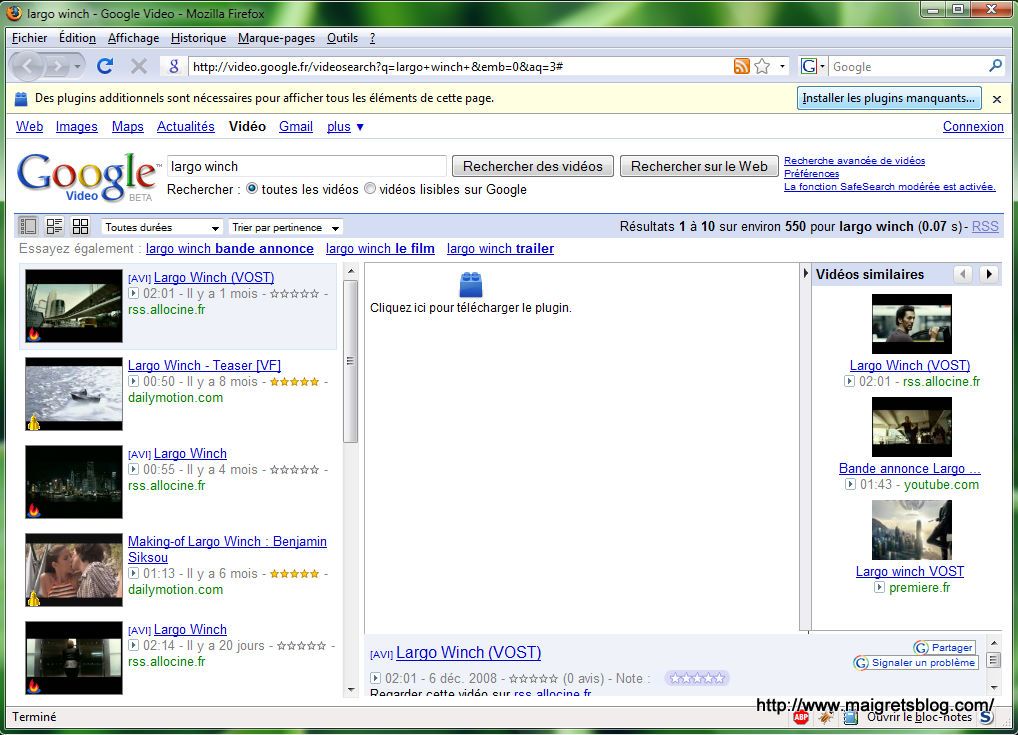Open the Connexion link

(x=973, y=127)
